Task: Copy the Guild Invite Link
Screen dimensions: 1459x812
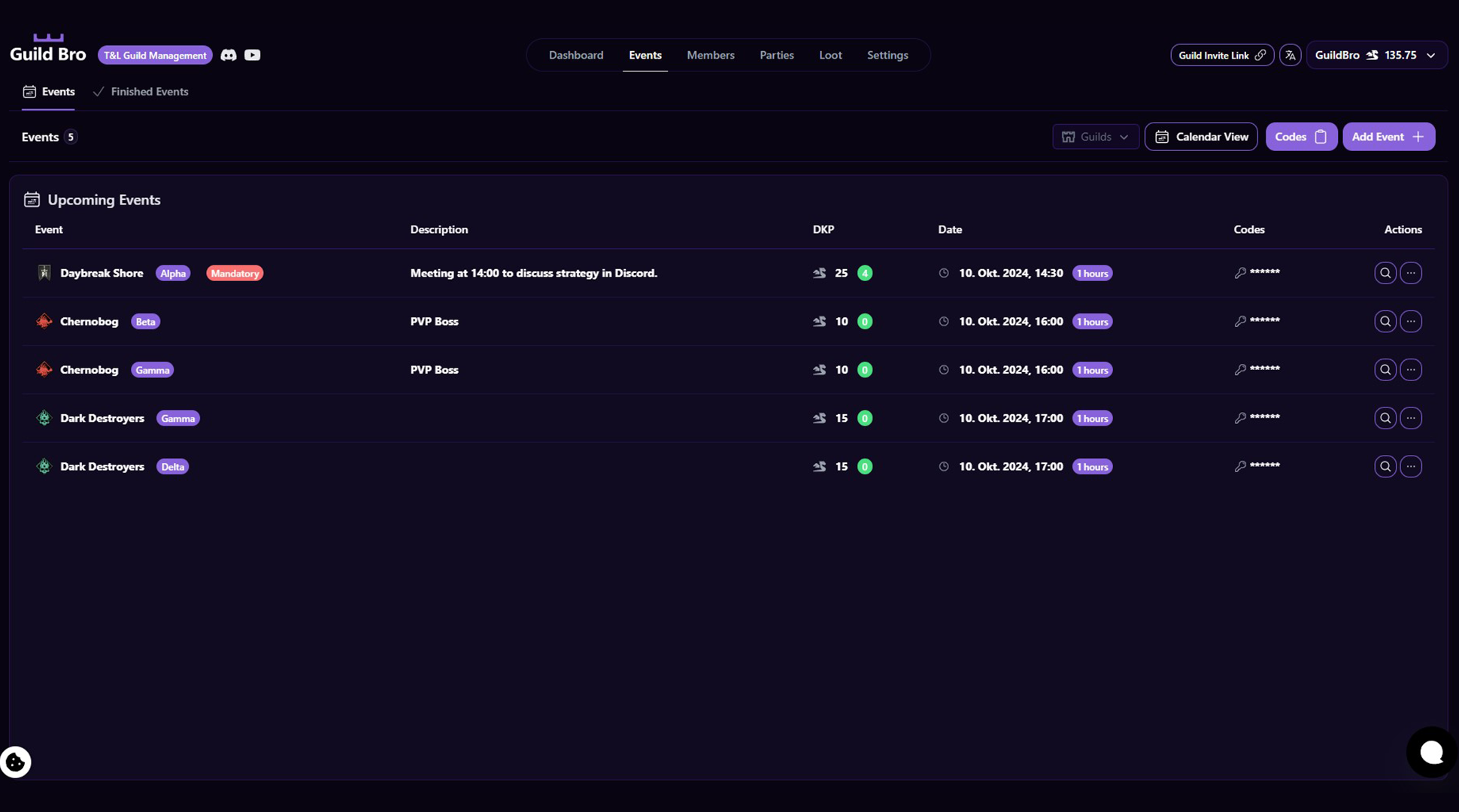Action: click(1221, 55)
